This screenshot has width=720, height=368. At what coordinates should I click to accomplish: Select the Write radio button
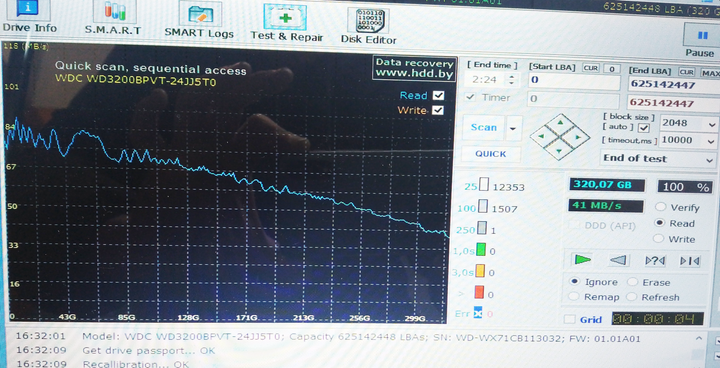[658, 238]
